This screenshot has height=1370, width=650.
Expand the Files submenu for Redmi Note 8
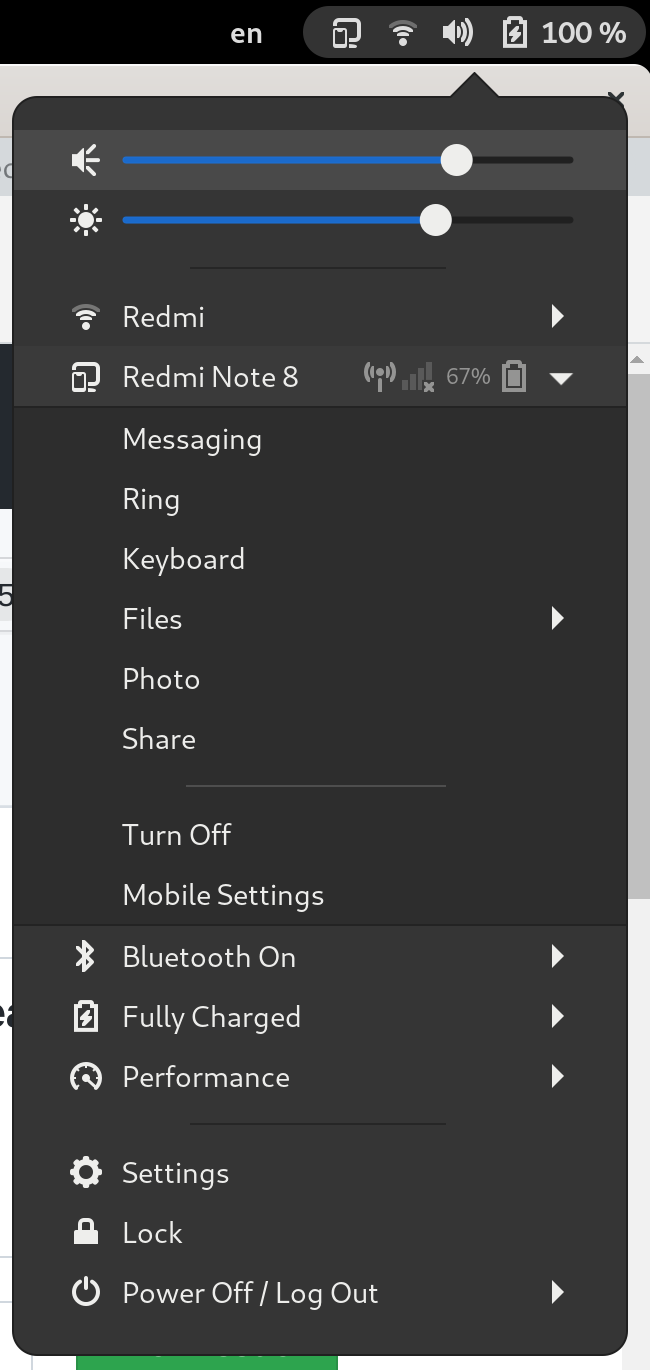click(x=557, y=619)
